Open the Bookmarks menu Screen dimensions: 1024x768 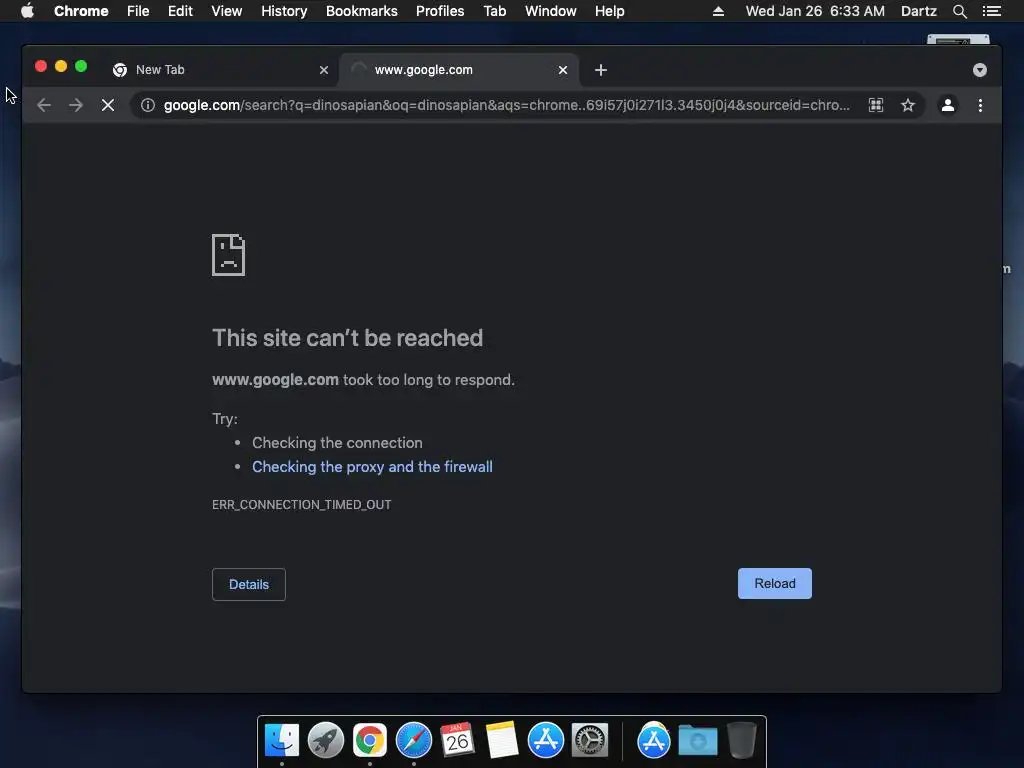point(362,11)
